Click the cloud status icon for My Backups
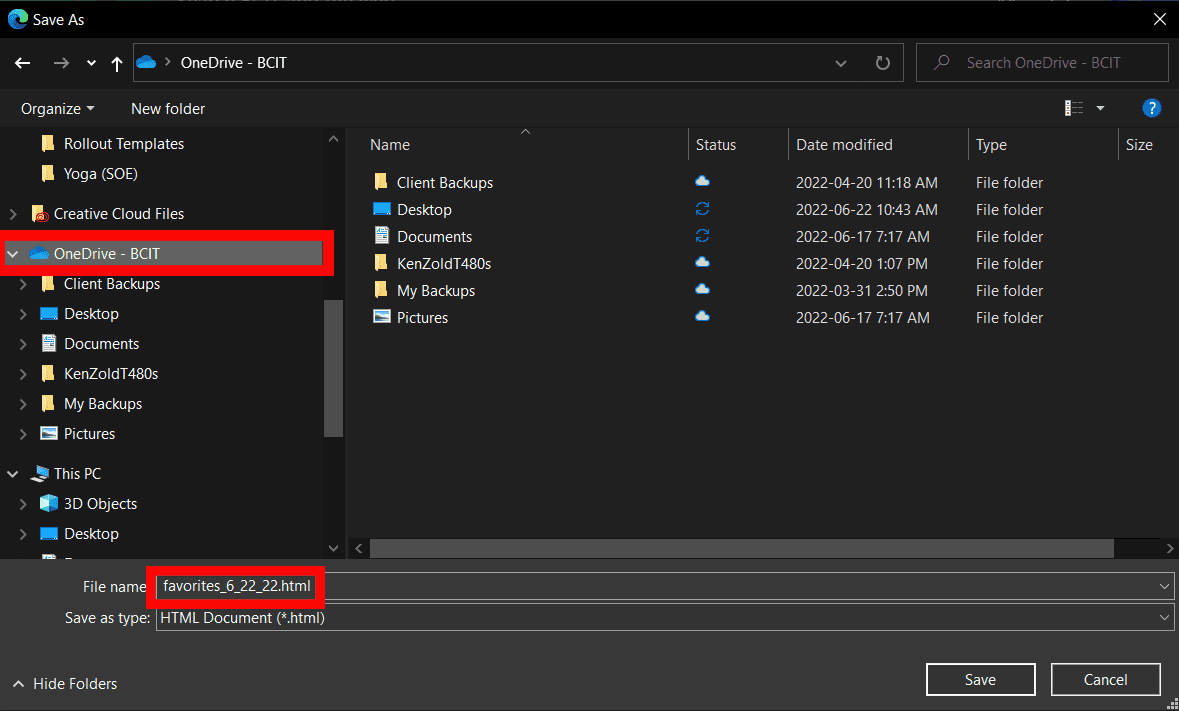The height and width of the screenshot is (711, 1179). coord(702,289)
